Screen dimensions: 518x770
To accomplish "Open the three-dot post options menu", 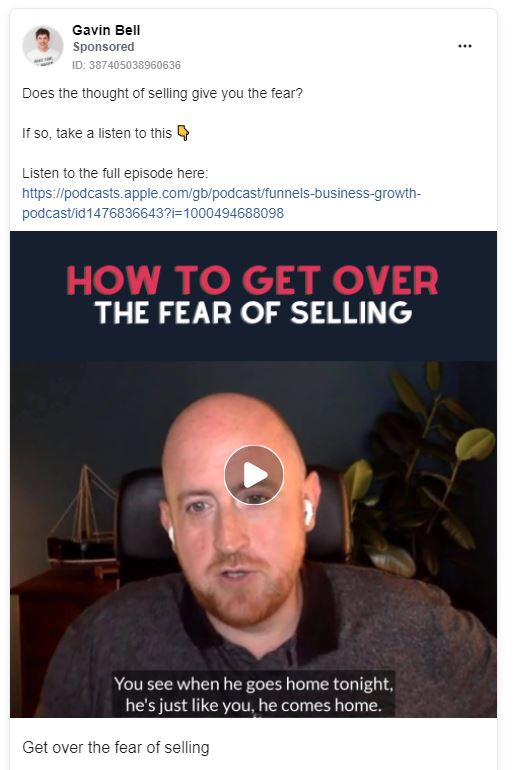I will (x=464, y=46).
